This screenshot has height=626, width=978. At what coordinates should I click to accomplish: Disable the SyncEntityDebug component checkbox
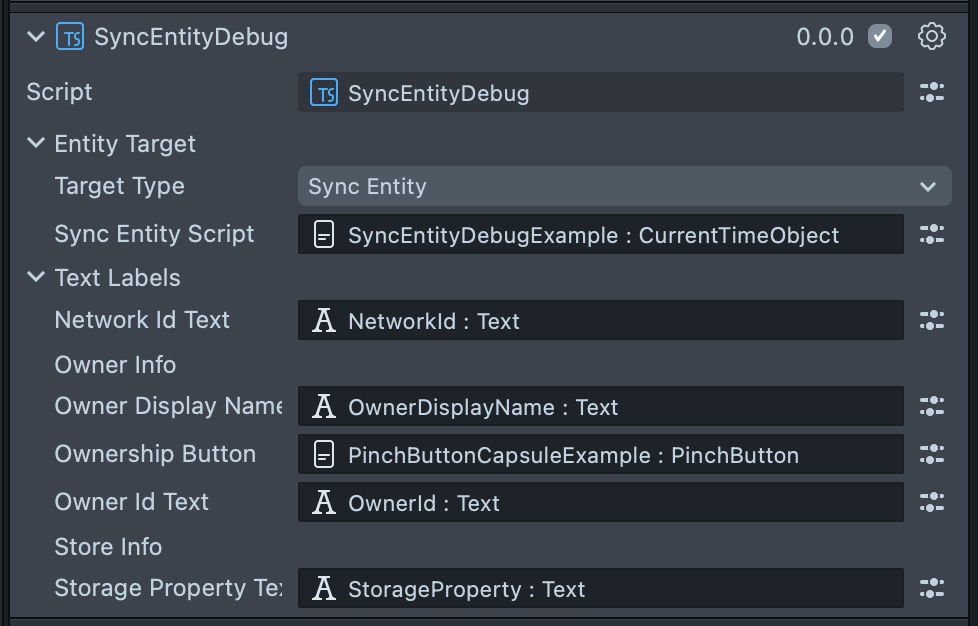(x=880, y=37)
